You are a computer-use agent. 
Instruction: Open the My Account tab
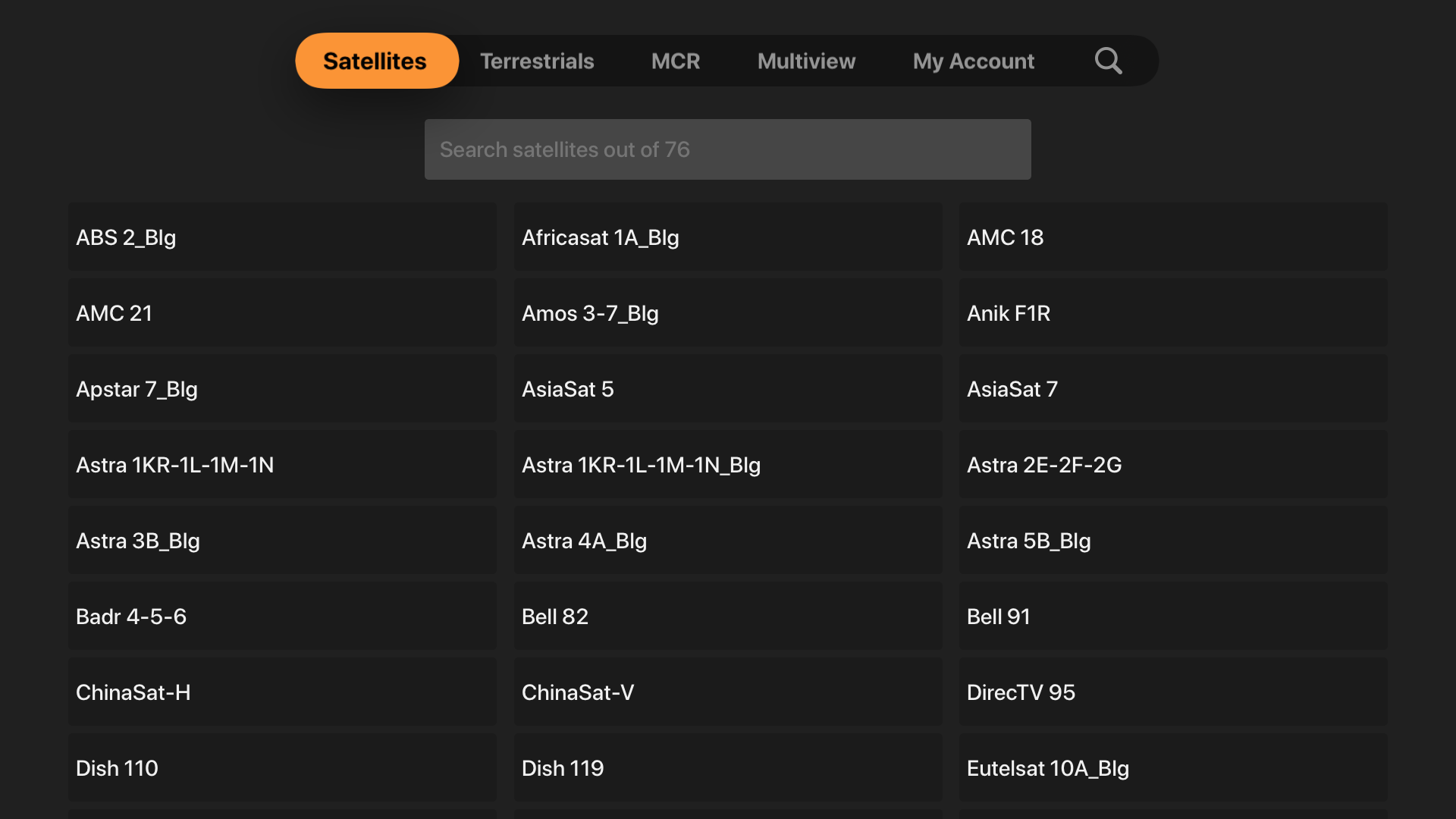pyautogui.click(x=974, y=61)
